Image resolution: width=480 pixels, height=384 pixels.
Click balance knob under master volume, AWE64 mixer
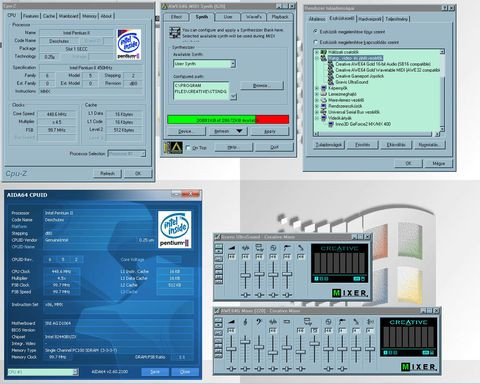231,368
